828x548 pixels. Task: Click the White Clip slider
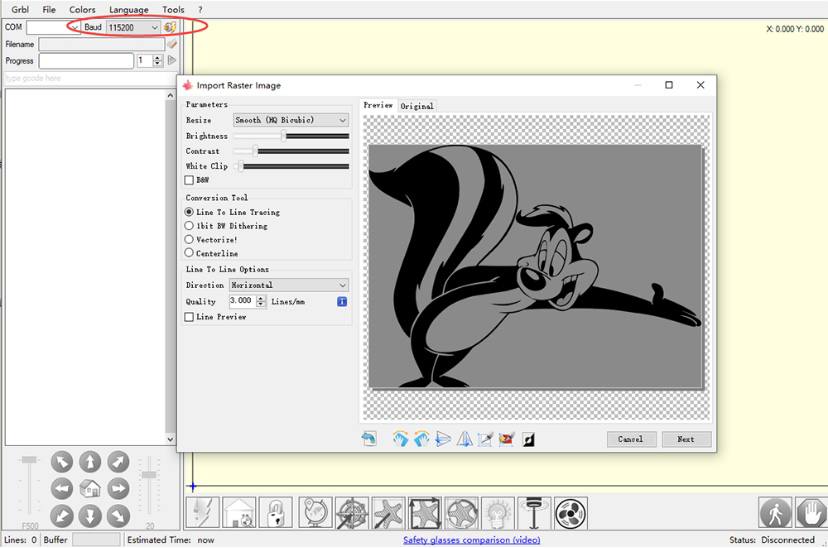[x=291, y=166]
